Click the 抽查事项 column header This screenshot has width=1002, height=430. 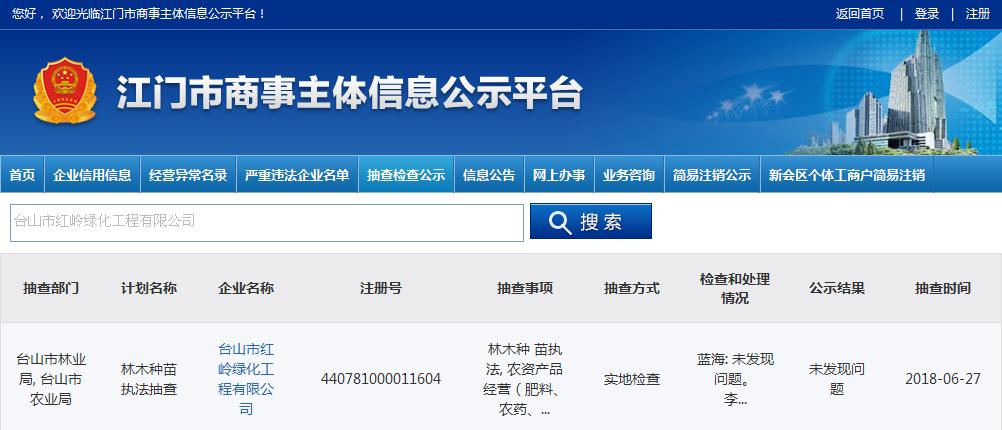525,288
